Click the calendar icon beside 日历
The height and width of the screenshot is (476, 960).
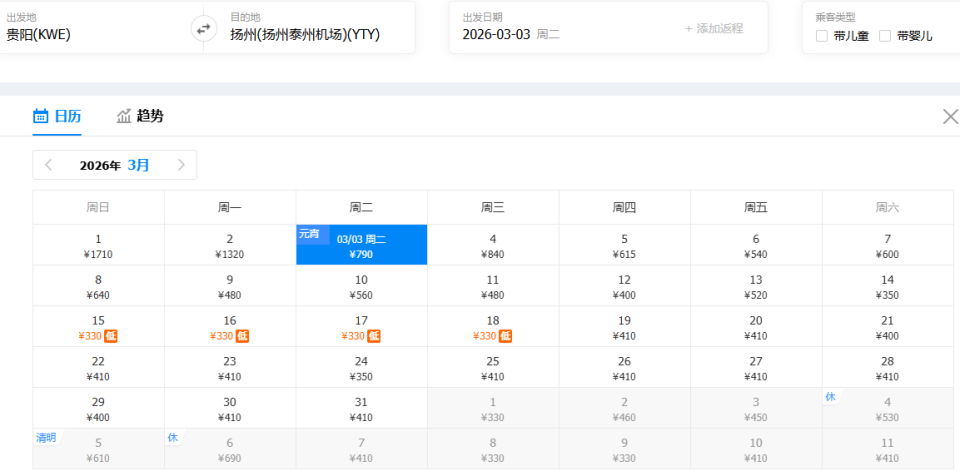40,116
